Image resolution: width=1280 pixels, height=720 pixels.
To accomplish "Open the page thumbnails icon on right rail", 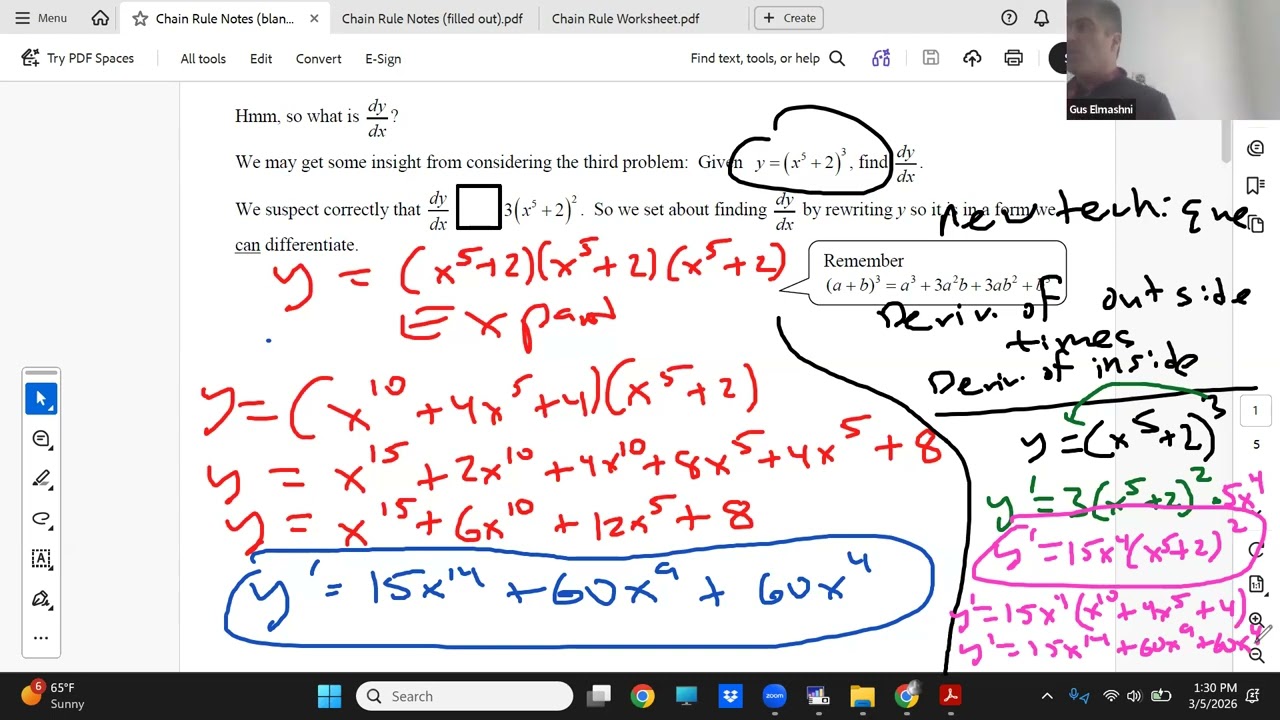I will (x=1257, y=224).
